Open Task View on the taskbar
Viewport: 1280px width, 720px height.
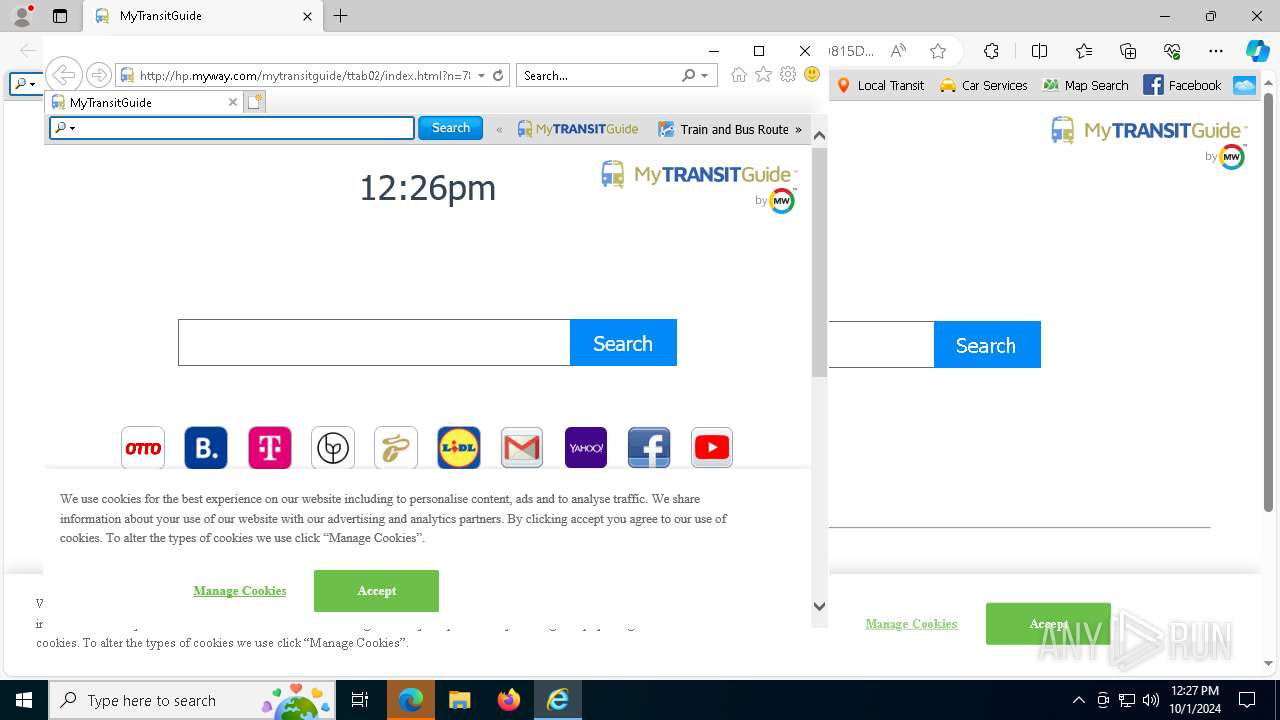(360, 700)
